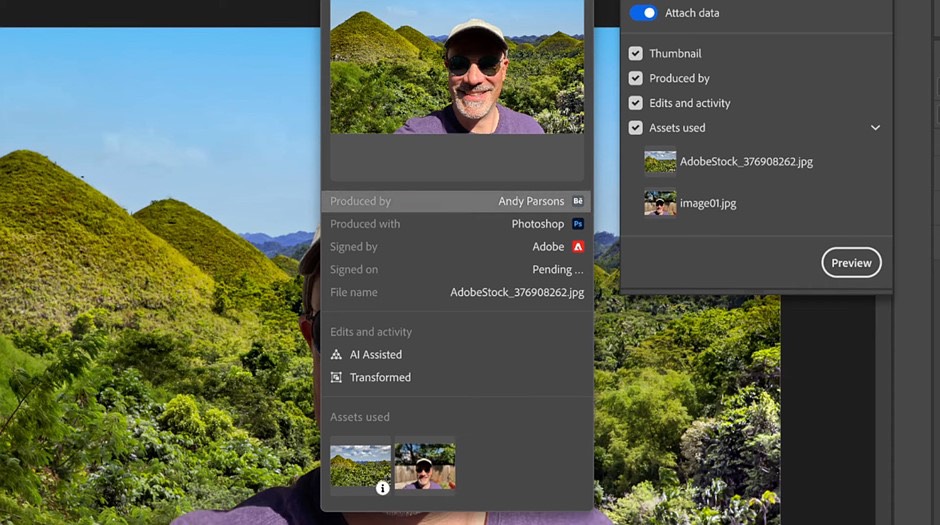
Task: Click the Transformed icon
Action: (x=336, y=378)
